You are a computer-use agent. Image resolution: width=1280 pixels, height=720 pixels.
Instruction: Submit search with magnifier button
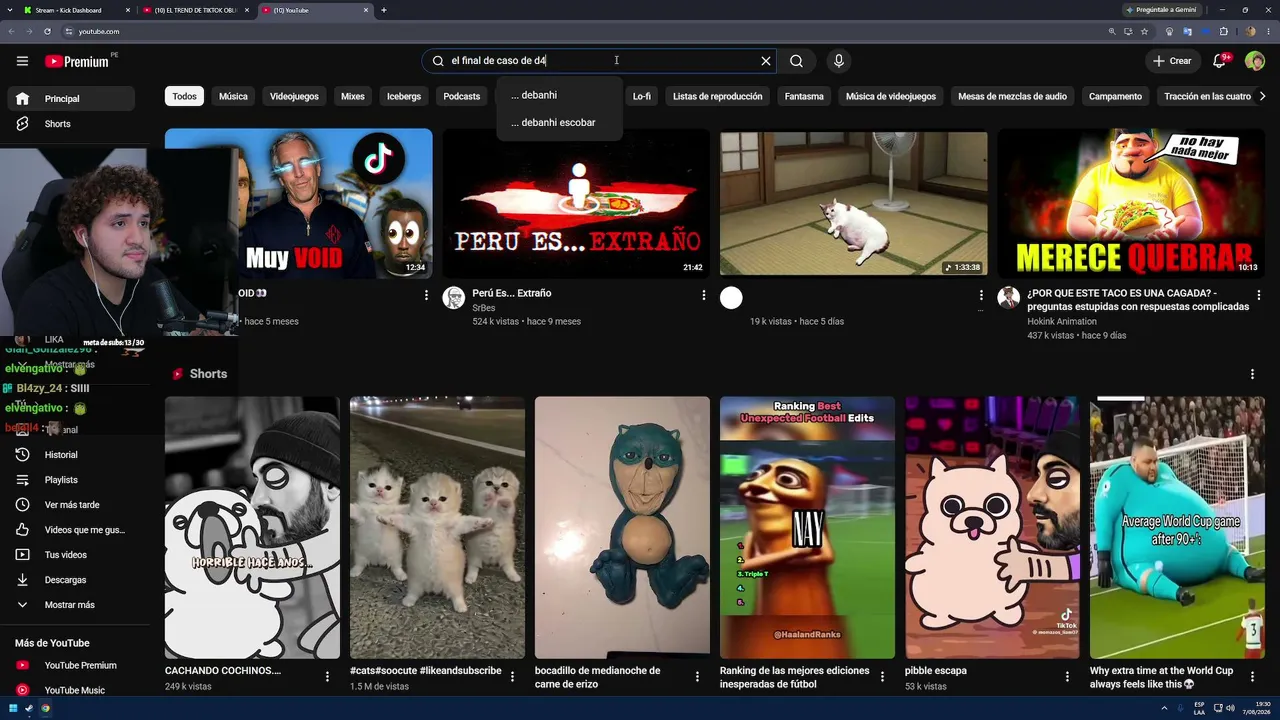[796, 61]
